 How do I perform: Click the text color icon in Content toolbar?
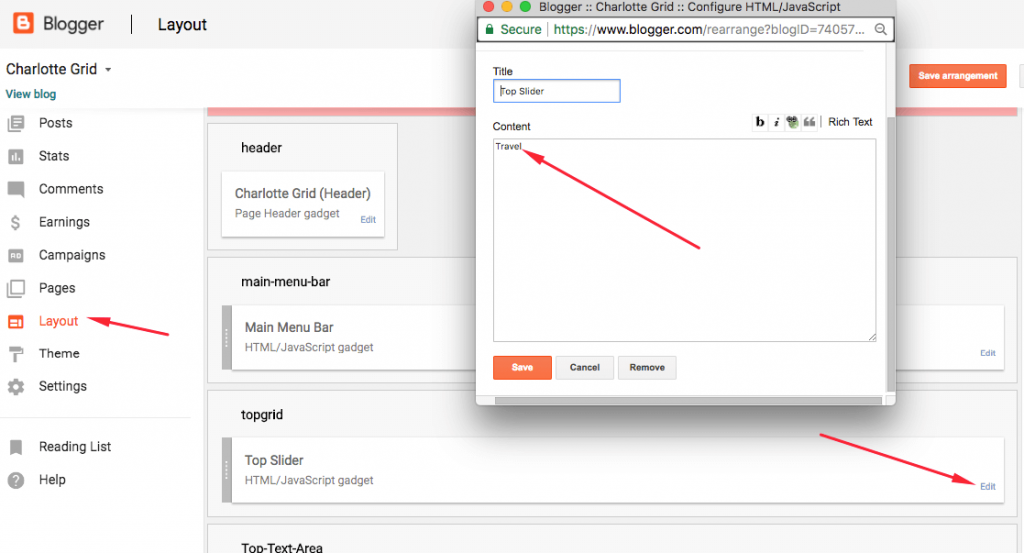792,122
